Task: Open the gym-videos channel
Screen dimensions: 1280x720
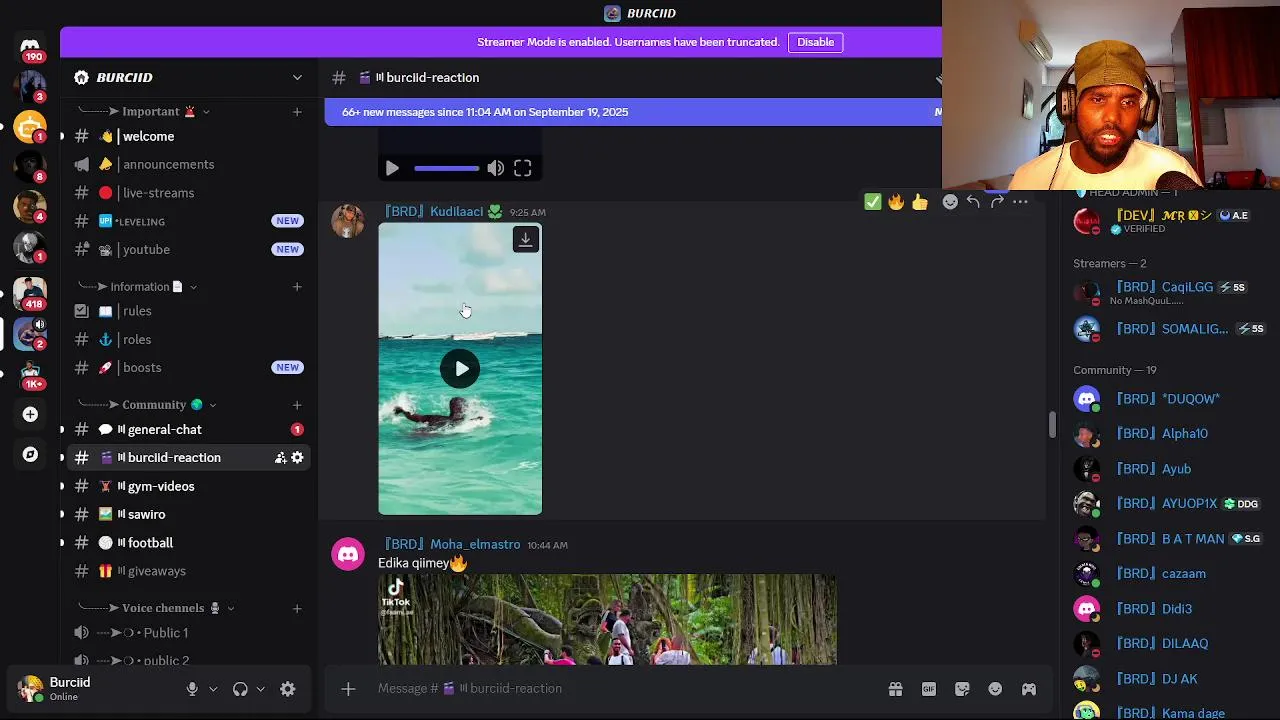Action: [x=189, y=486]
